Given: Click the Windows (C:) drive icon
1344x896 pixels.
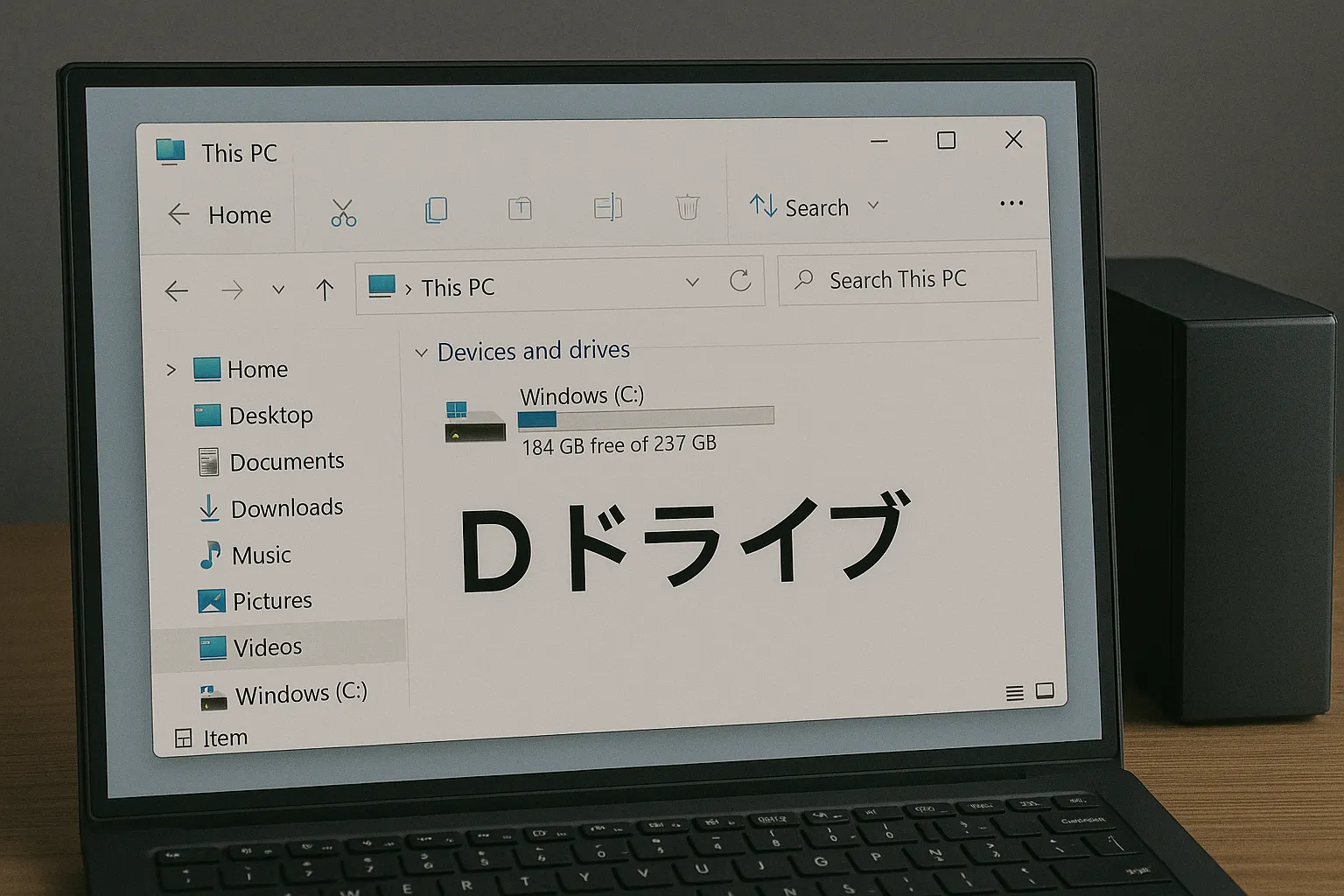Looking at the screenshot, I should [x=475, y=421].
